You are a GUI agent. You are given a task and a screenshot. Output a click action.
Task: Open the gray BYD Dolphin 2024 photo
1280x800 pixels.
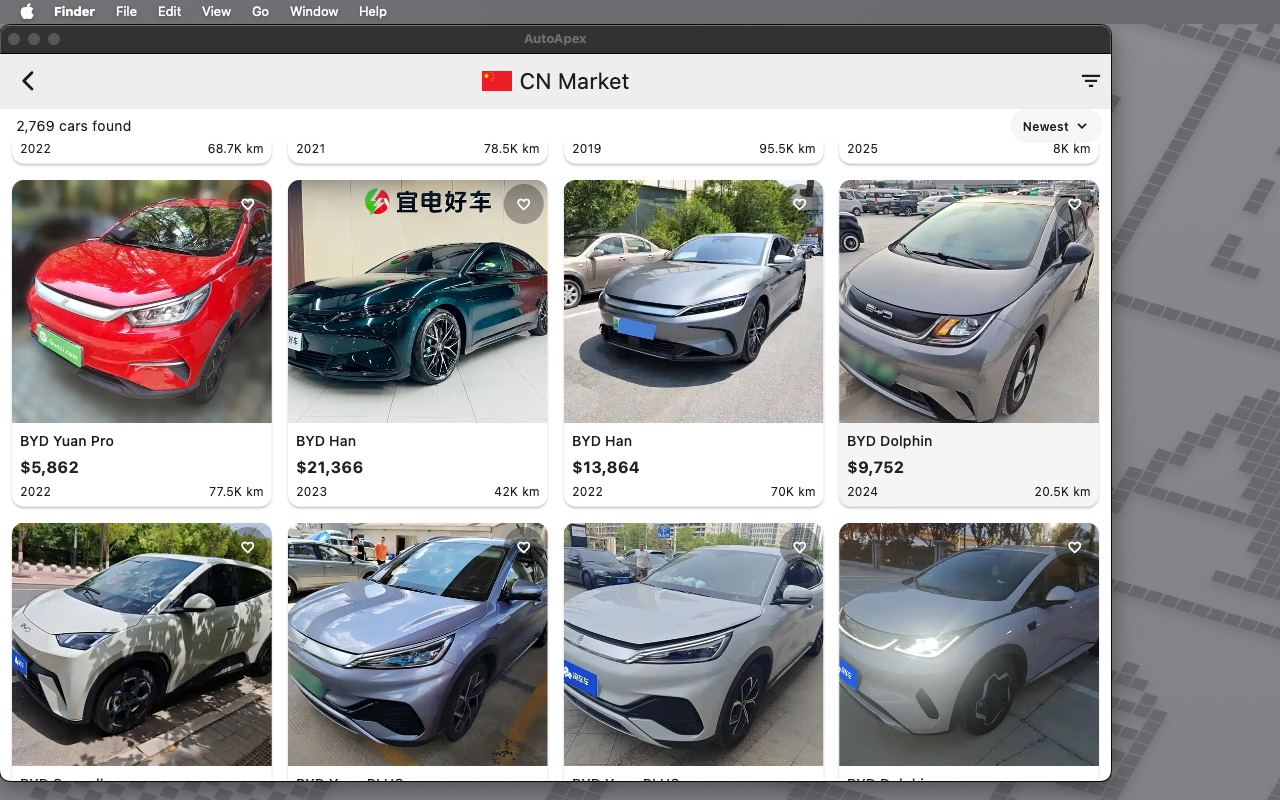(x=969, y=301)
